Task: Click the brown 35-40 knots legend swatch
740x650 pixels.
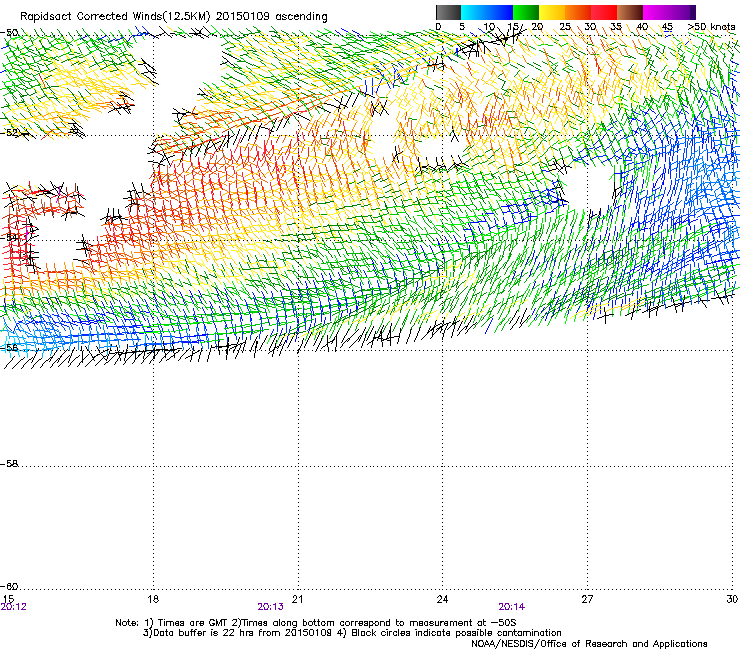Action: click(630, 12)
